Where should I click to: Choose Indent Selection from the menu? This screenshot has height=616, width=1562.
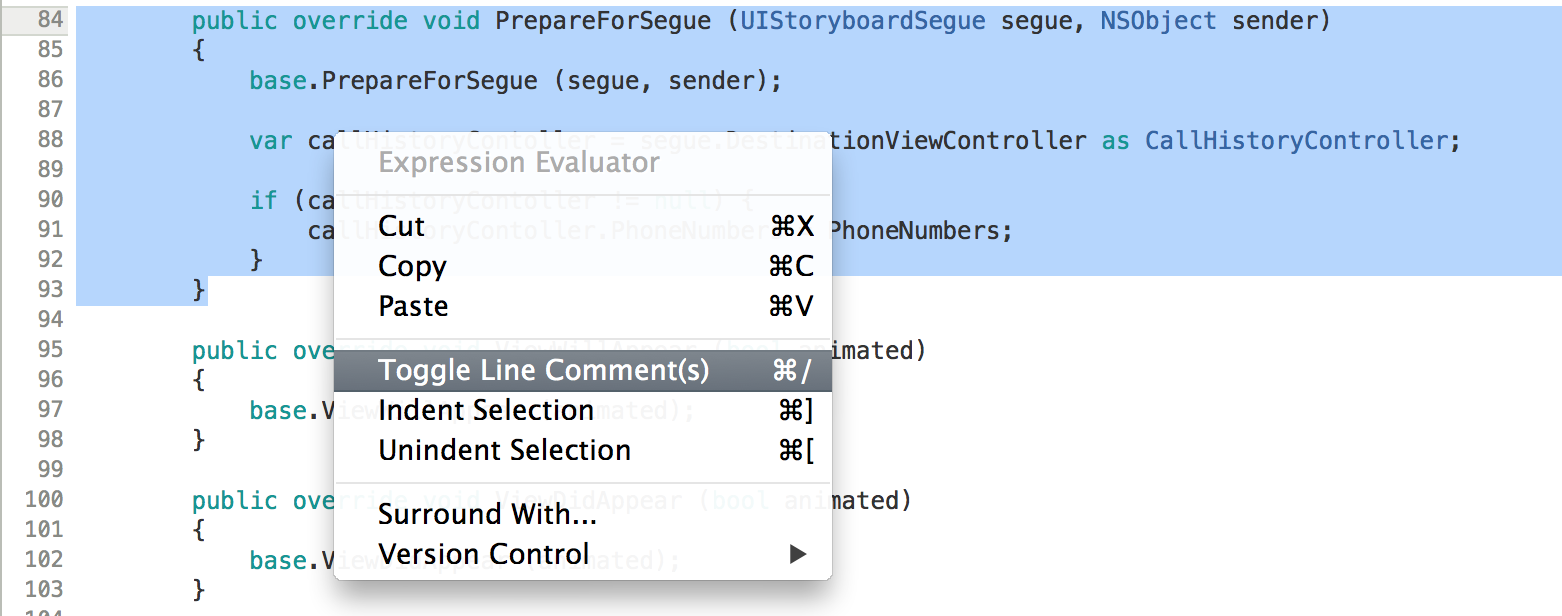(x=486, y=411)
